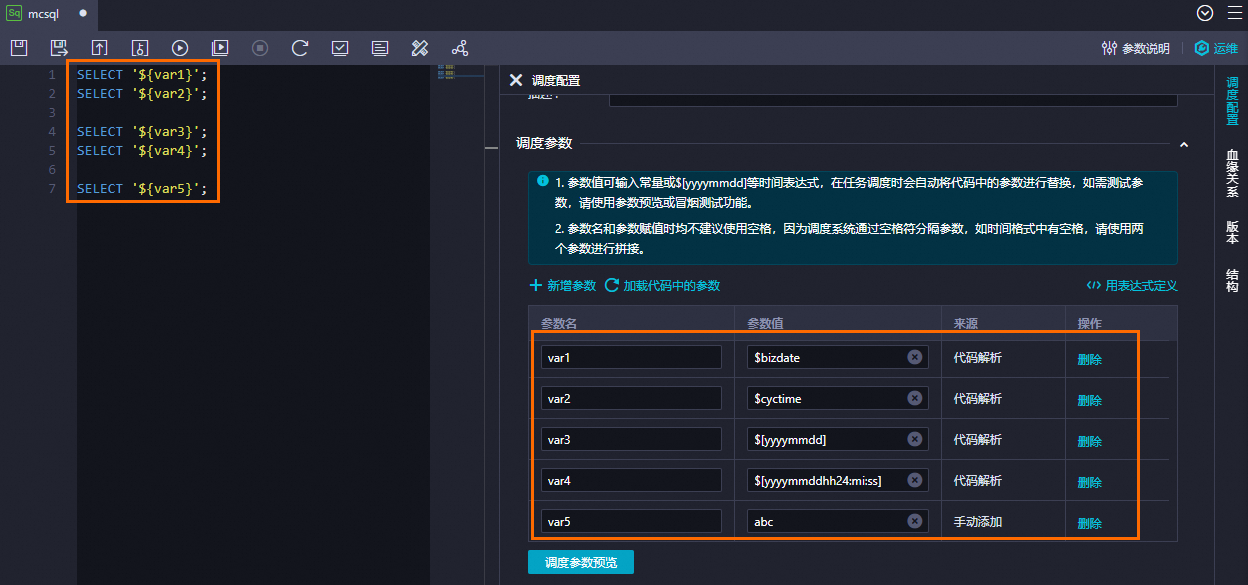Run the SQL script
The height and width of the screenshot is (585, 1248).
[180, 47]
